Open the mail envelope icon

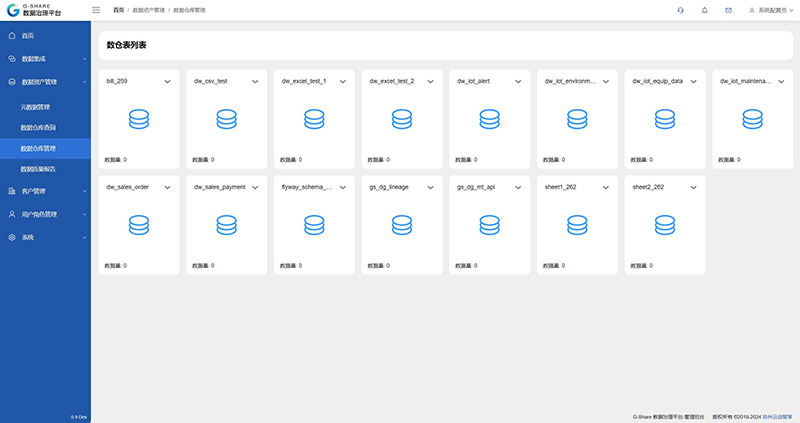(x=728, y=10)
